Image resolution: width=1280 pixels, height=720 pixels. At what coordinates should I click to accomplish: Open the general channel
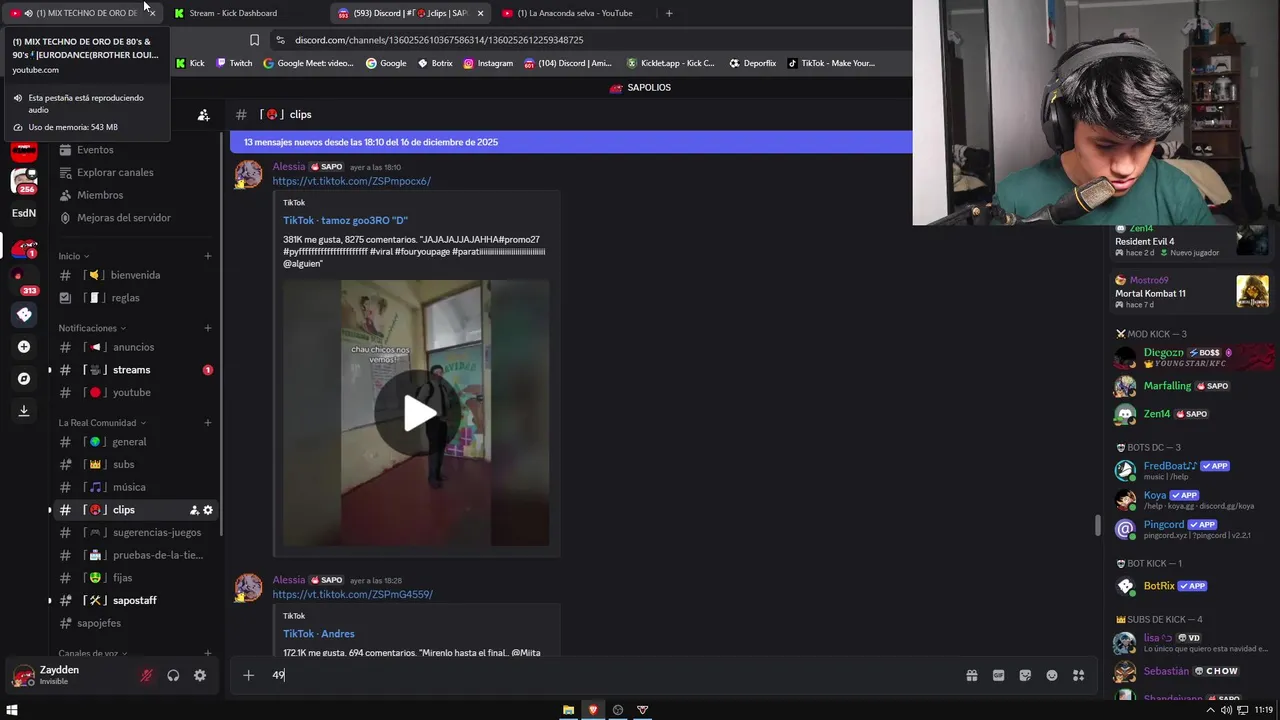[x=135, y=442]
